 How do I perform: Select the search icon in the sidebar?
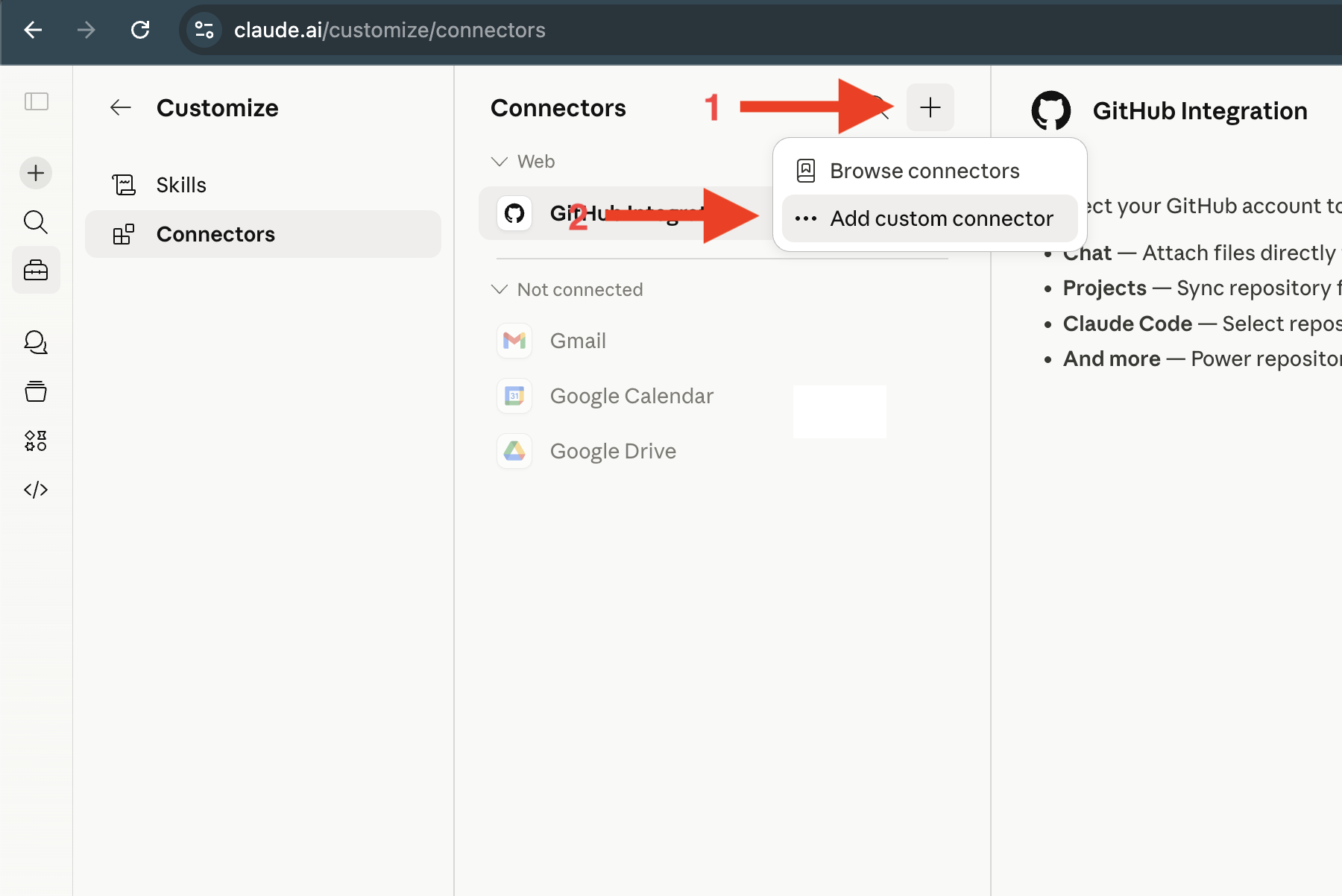[x=35, y=221]
